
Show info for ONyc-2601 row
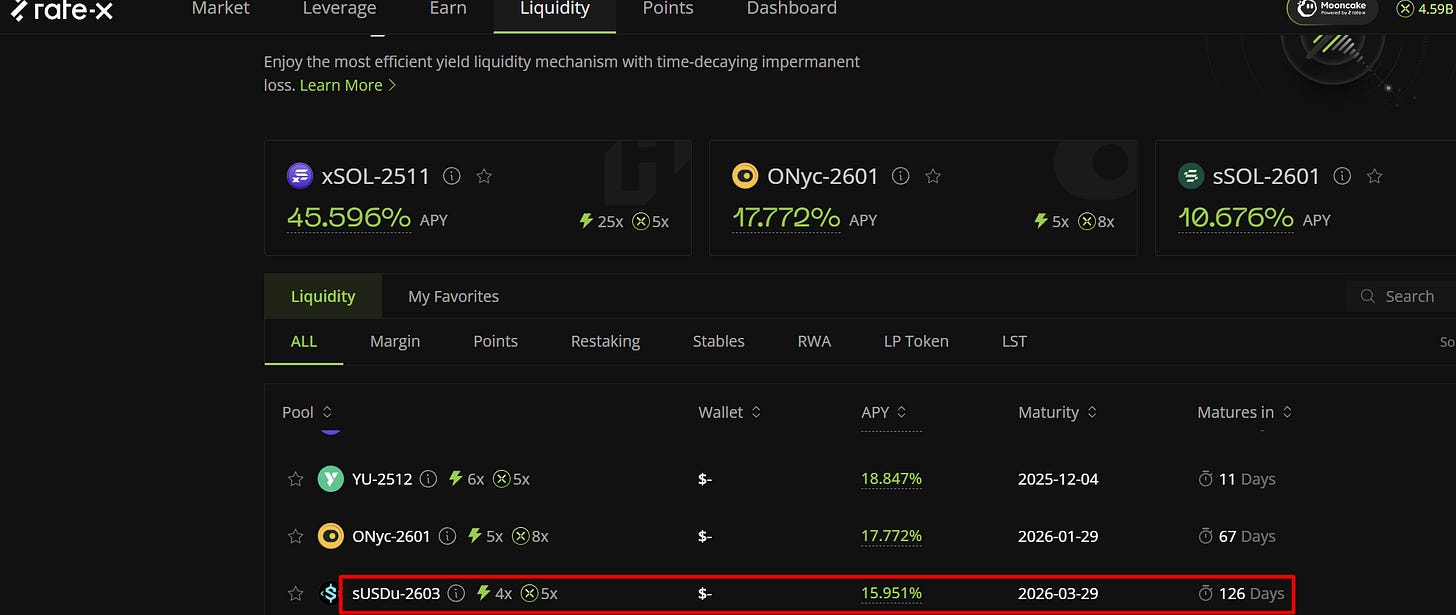(x=447, y=536)
